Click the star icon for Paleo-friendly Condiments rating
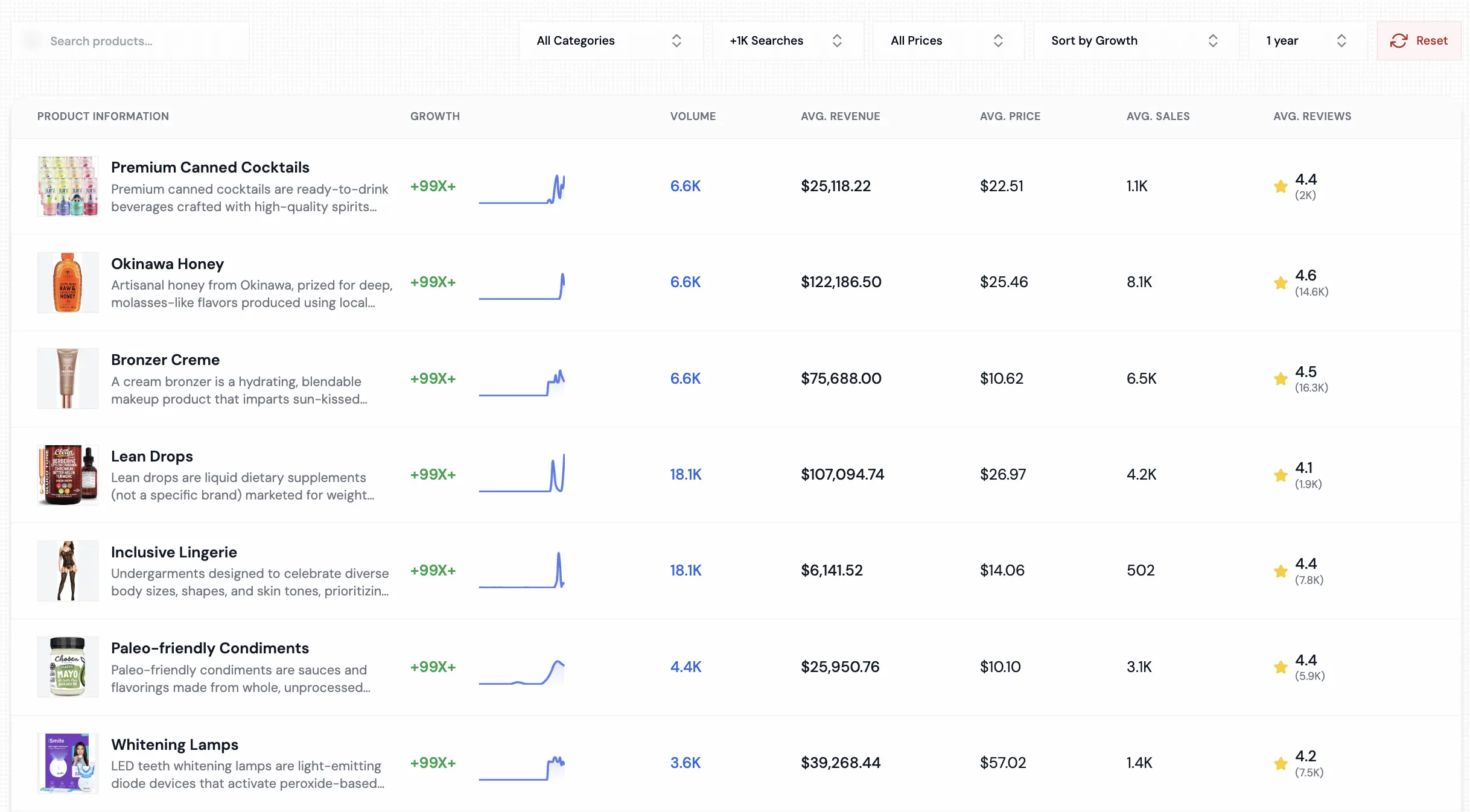Screen dimensions: 1470x812 [1280, 668]
